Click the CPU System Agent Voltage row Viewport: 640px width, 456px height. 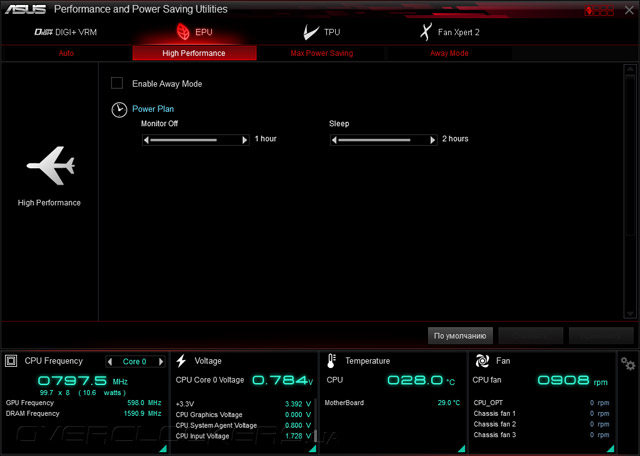point(243,425)
